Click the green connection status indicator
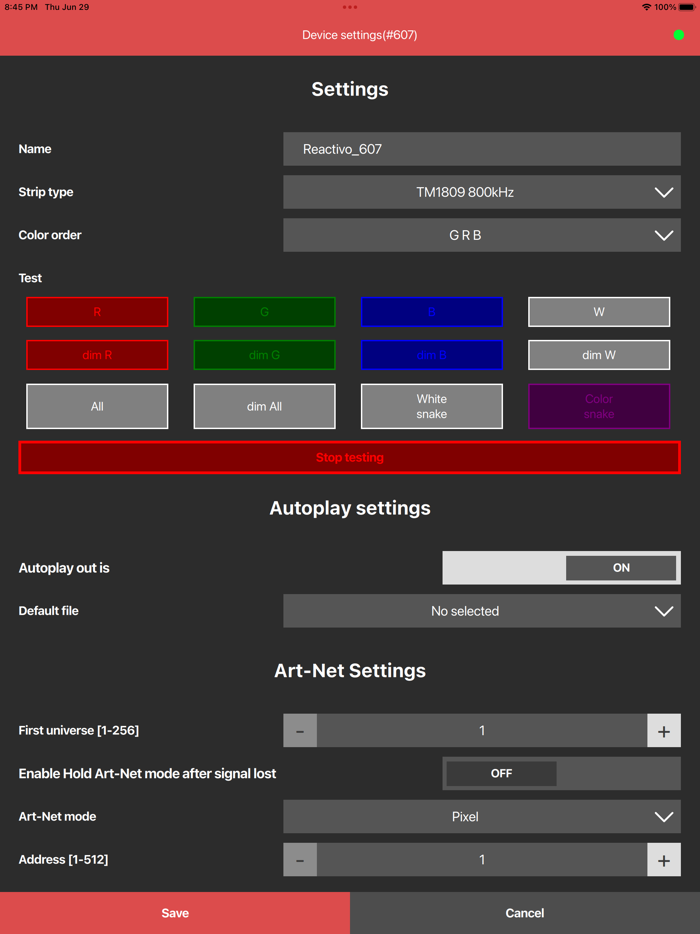 point(679,35)
